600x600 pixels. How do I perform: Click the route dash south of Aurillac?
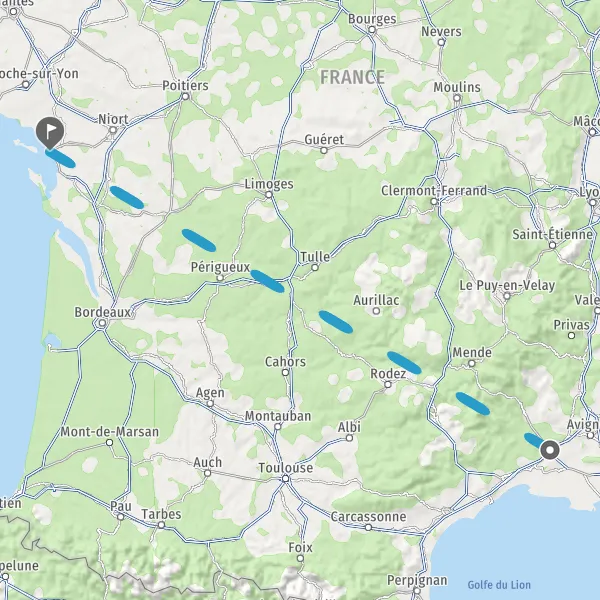pyautogui.click(x=336, y=322)
